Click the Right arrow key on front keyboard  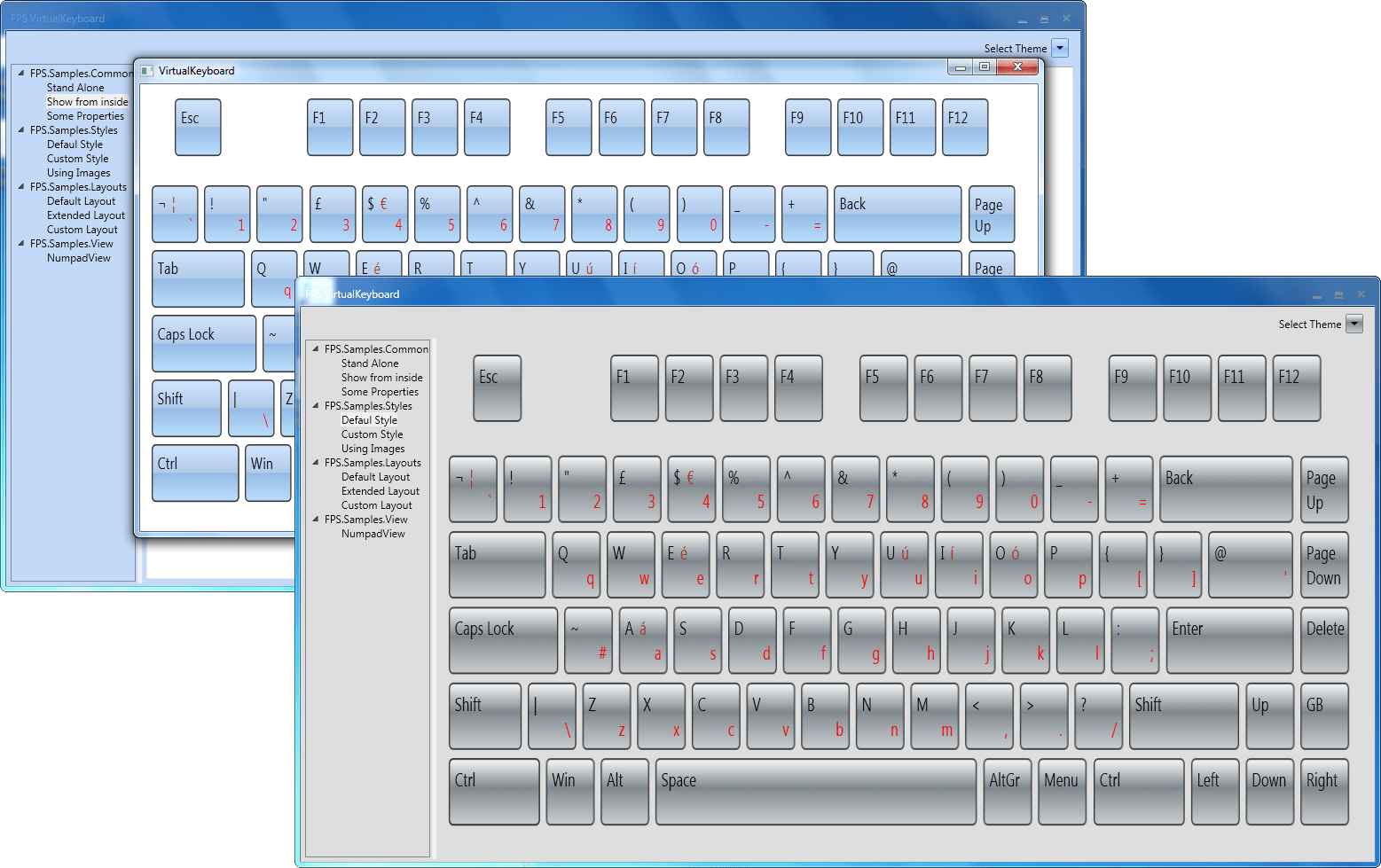pyautogui.click(x=1325, y=792)
